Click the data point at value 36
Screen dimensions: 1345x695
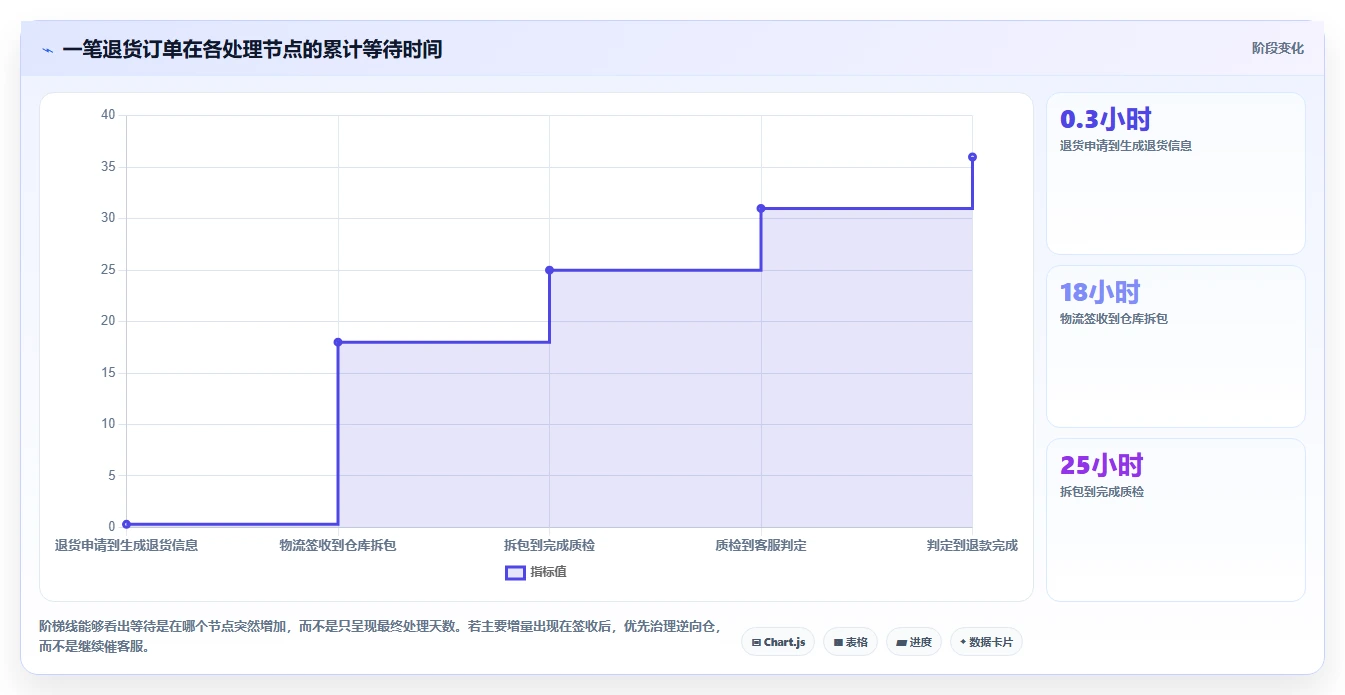point(972,157)
